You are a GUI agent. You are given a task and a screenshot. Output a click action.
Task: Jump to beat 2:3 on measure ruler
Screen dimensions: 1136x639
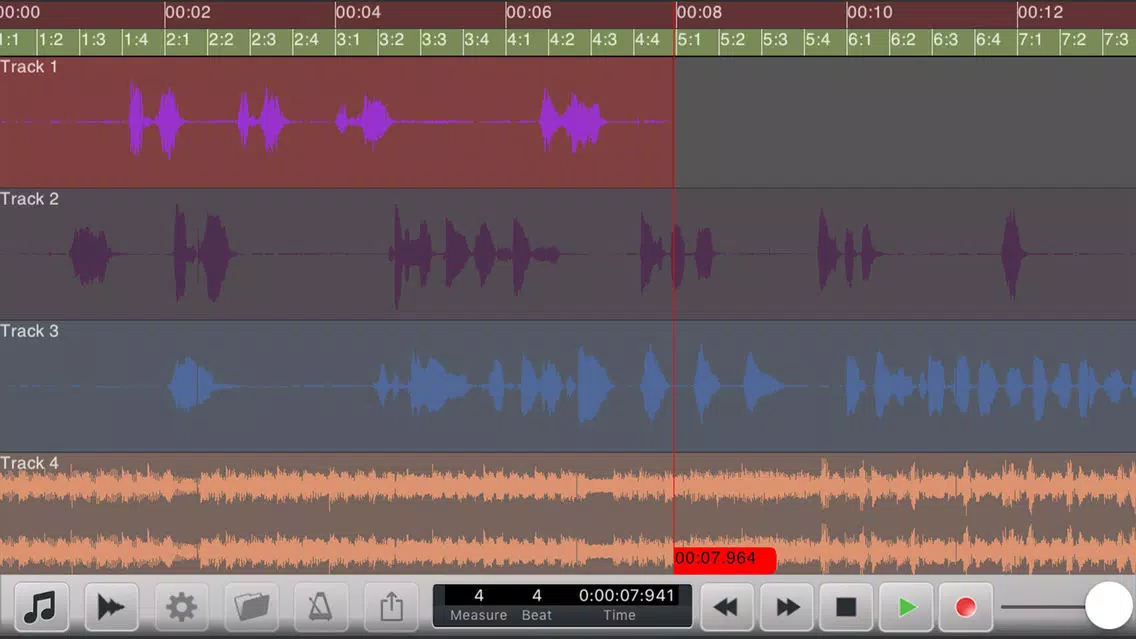(x=264, y=40)
